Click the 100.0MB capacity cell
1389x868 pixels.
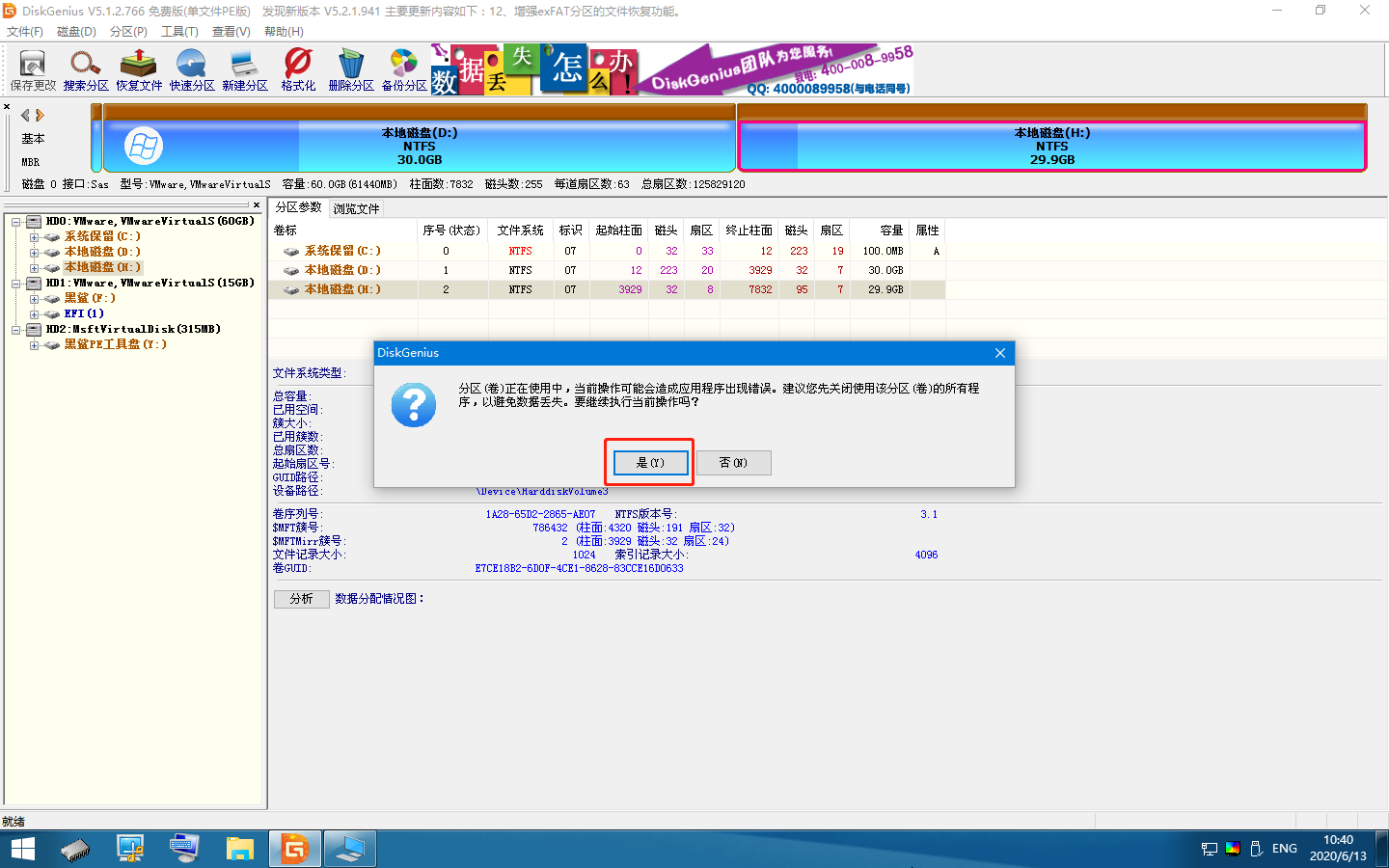(x=883, y=251)
